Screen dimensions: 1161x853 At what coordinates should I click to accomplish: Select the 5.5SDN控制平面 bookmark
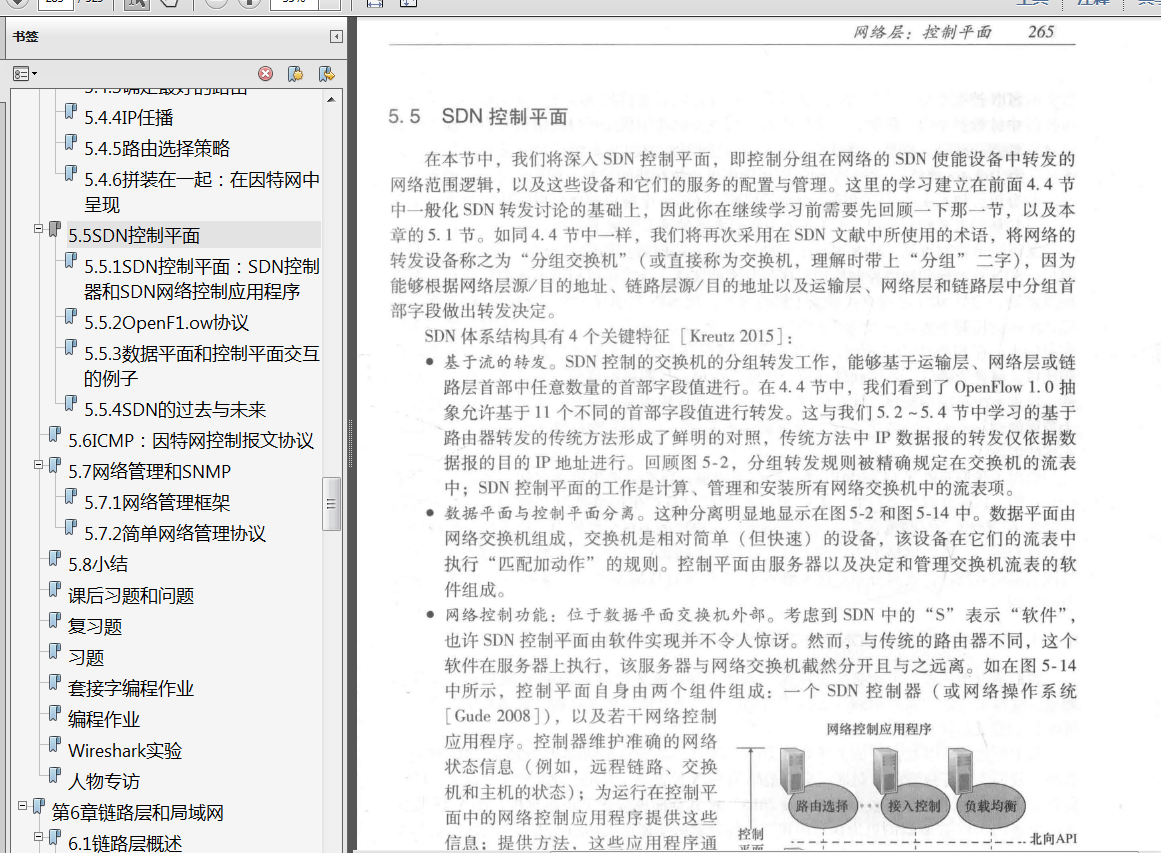pyautogui.click(x=134, y=235)
